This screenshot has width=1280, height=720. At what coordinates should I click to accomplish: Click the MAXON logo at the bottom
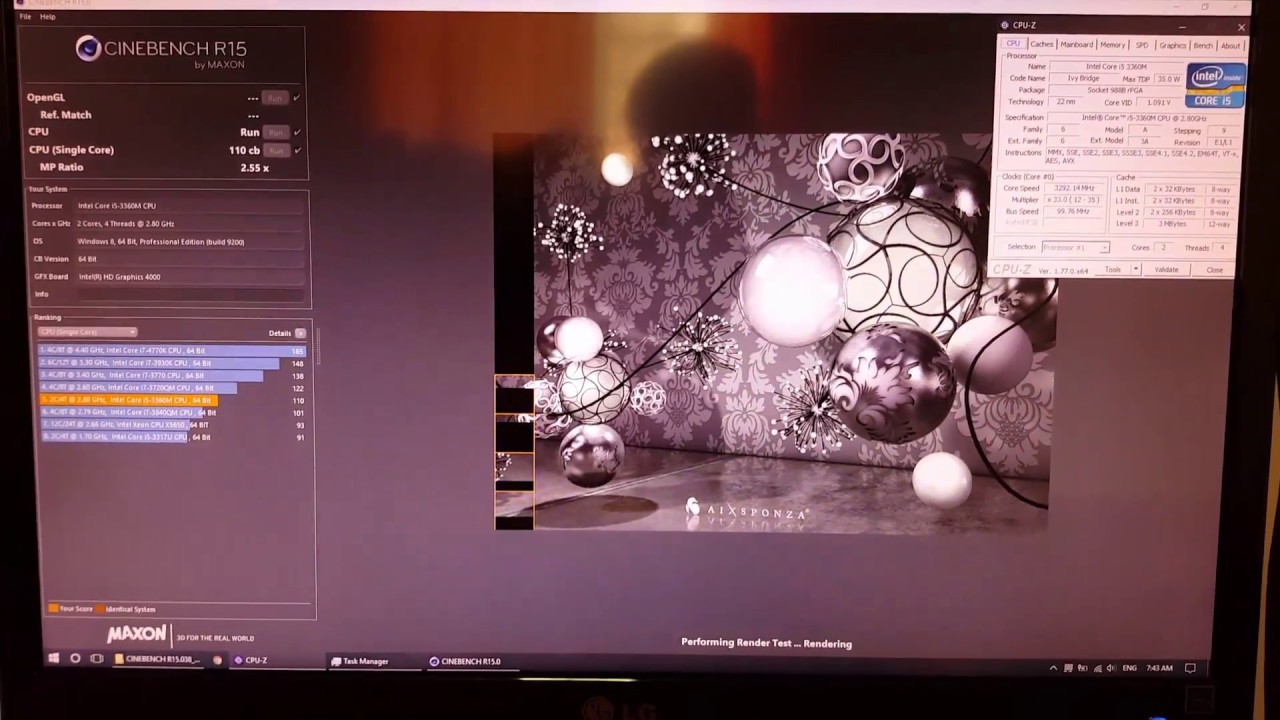137,634
